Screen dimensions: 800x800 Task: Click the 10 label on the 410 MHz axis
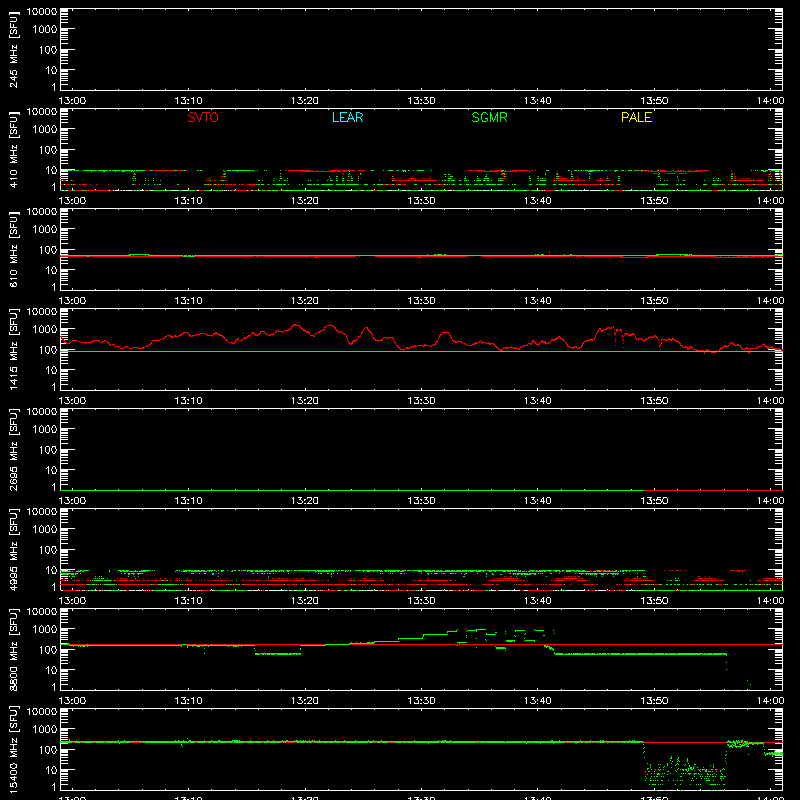(x=51, y=170)
